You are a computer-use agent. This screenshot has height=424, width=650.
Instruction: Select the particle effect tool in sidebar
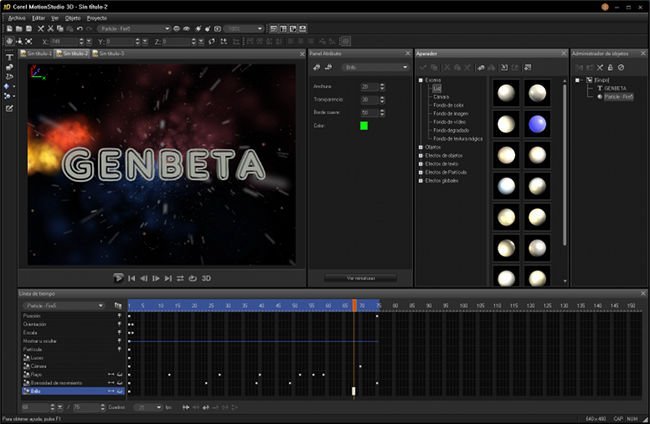point(7,96)
